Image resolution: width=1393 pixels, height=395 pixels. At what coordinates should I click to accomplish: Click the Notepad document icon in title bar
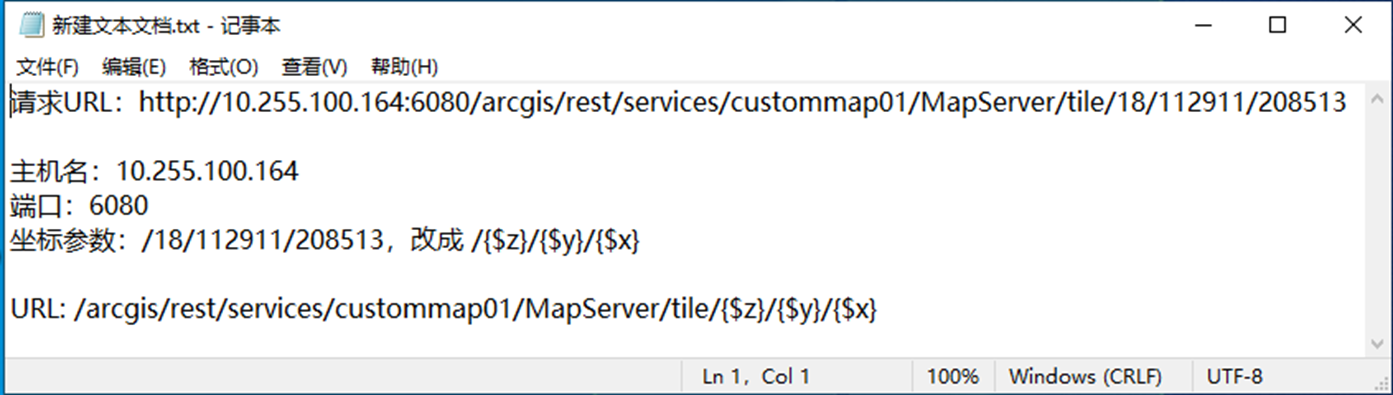[x=30, y=26]
